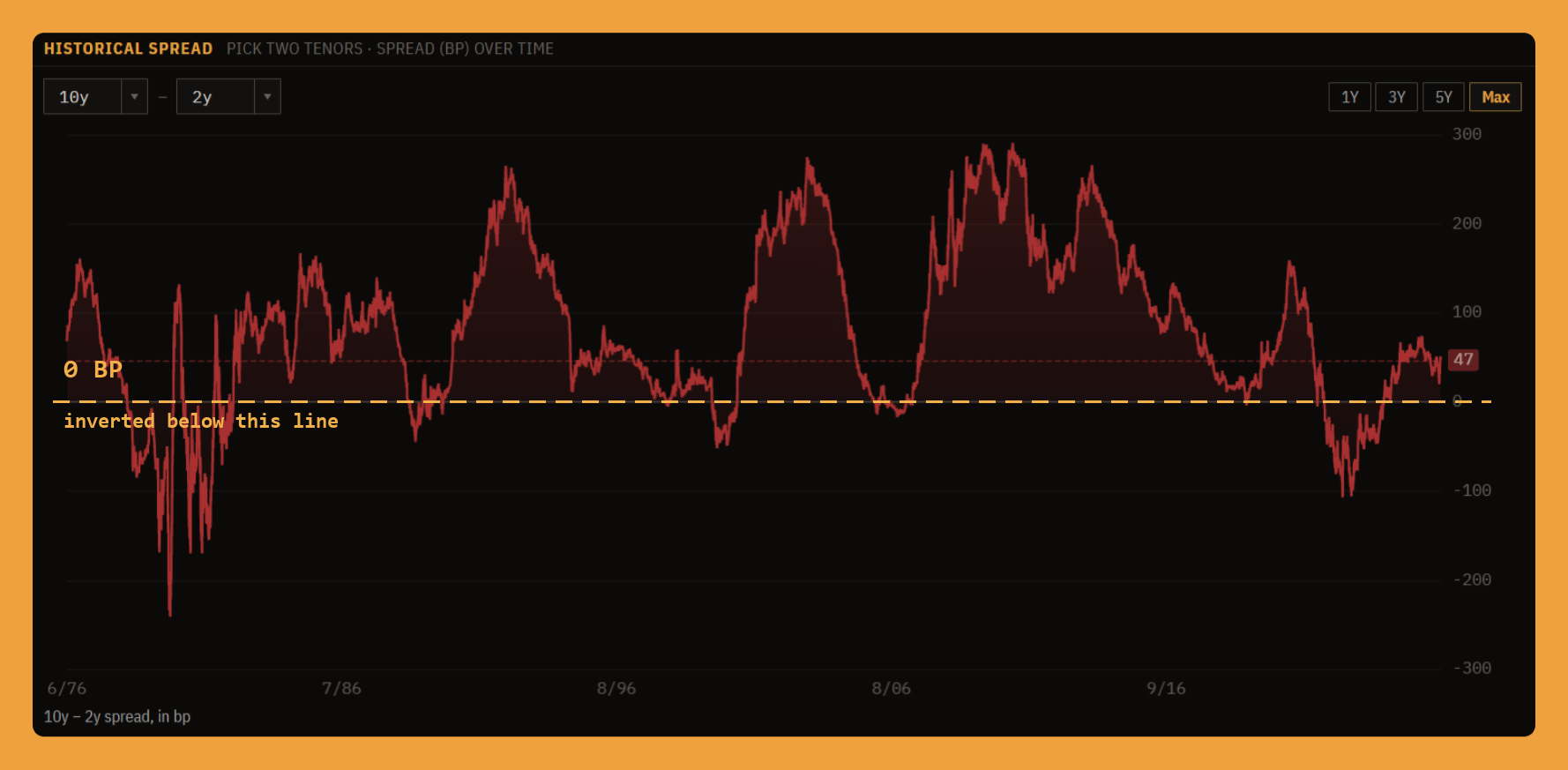Click the '0 BP' annotation label
Screen dimensions: 1568x770
click(93, 370)
